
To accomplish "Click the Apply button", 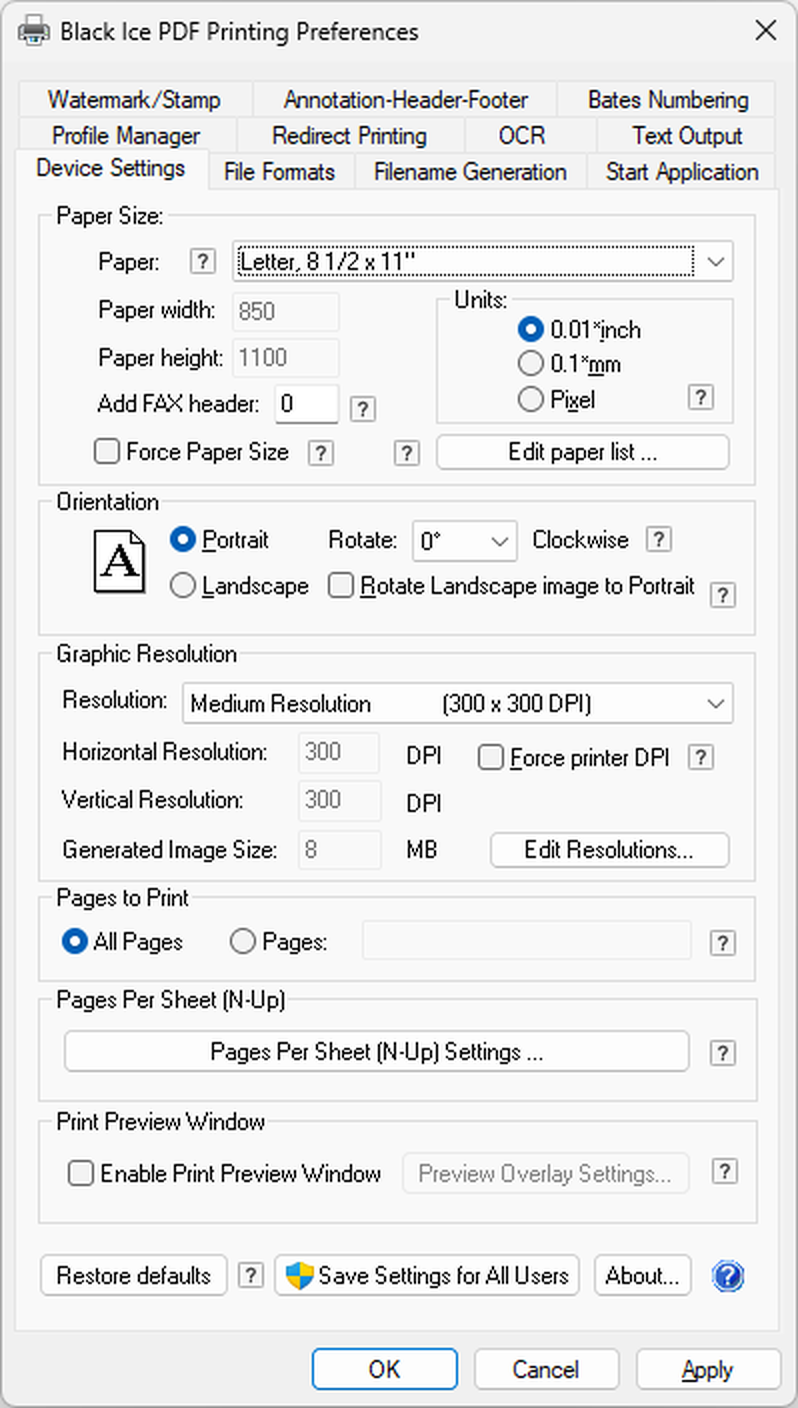I will pyautogui.click(x=708, y=1369).
